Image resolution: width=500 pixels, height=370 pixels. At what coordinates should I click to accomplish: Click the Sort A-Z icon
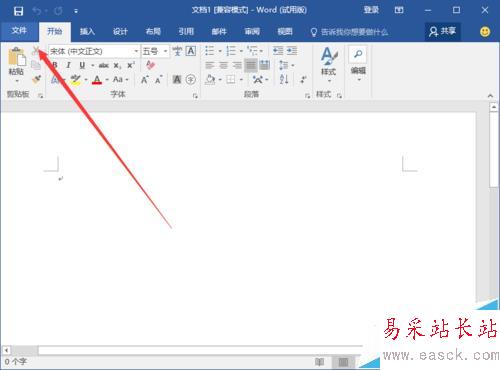point(284,79)
